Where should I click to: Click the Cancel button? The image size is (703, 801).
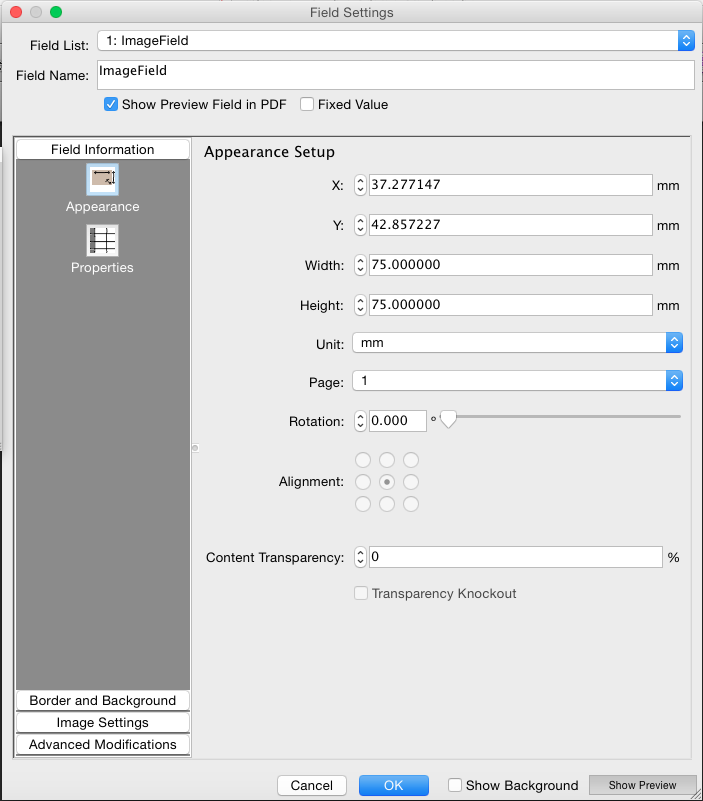pos(312,785)
